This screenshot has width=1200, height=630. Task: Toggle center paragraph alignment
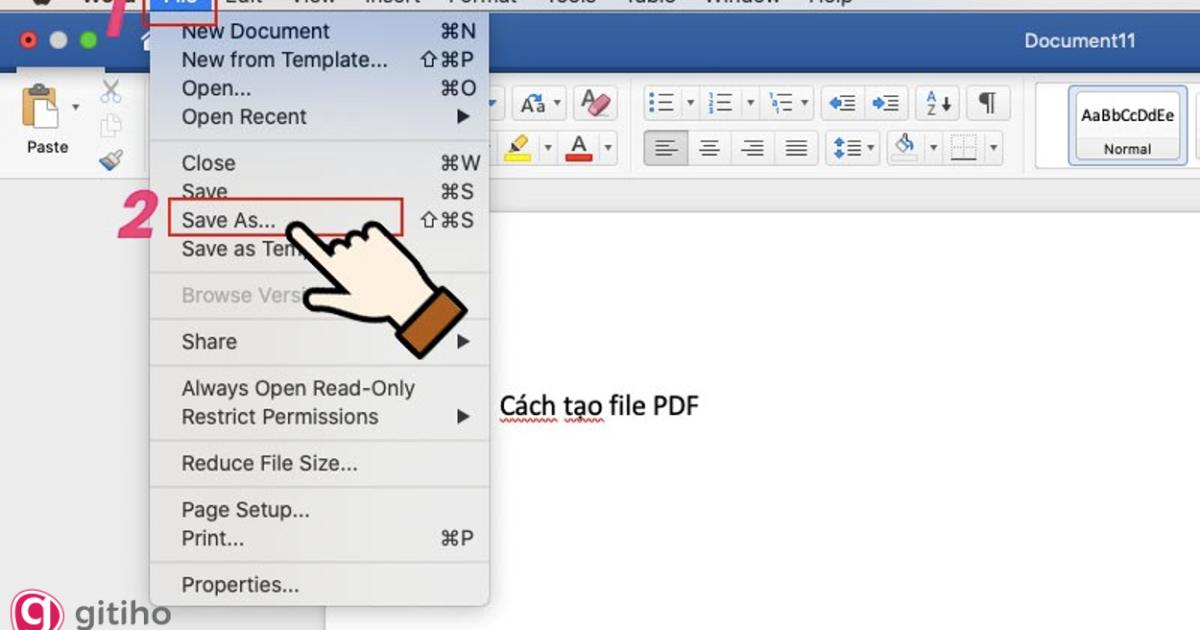point(709,147)
